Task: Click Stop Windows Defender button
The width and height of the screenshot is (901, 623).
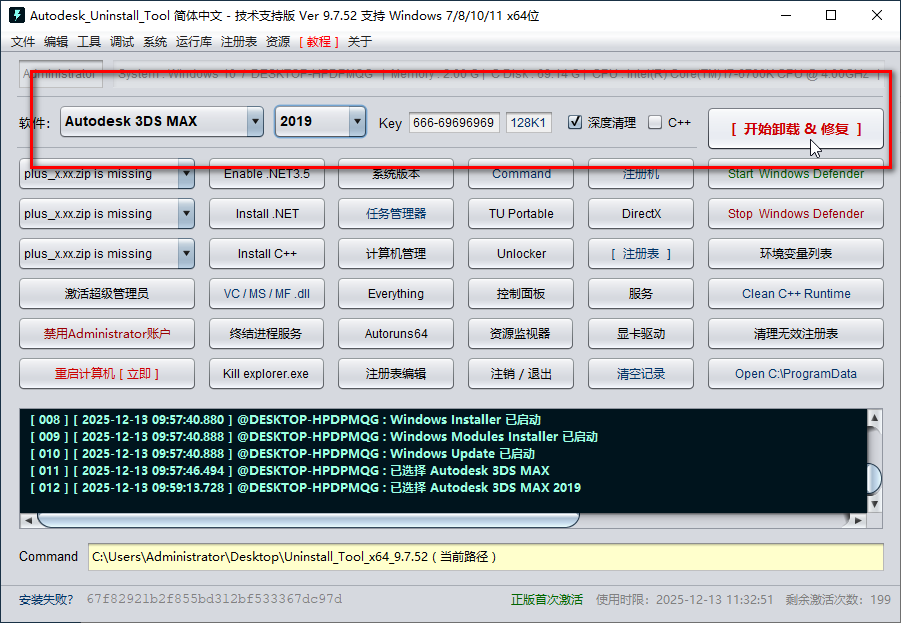Action: coord(796,214)
